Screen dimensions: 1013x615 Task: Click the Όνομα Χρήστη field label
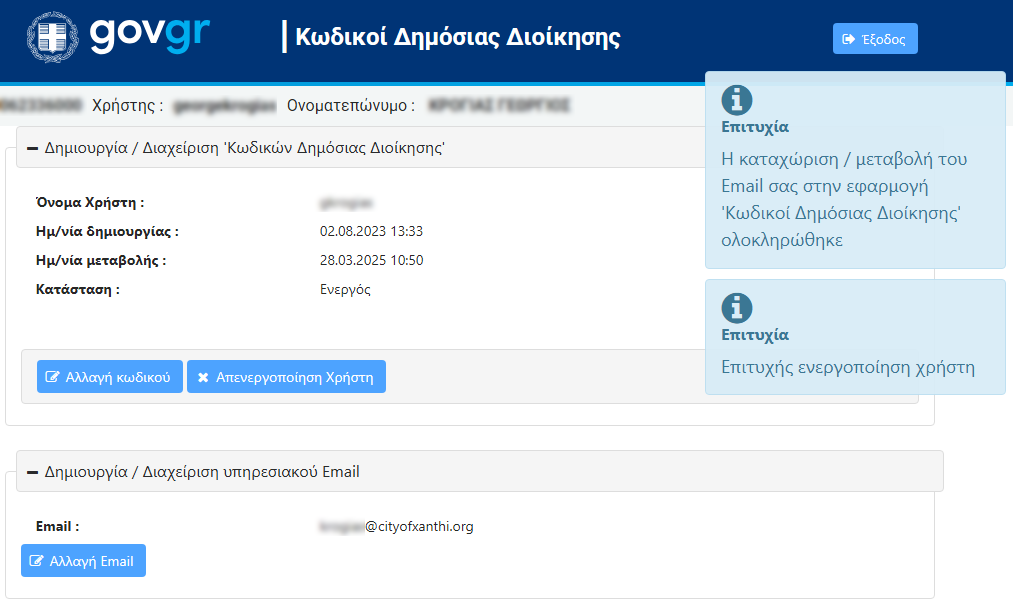coord(90,202)
